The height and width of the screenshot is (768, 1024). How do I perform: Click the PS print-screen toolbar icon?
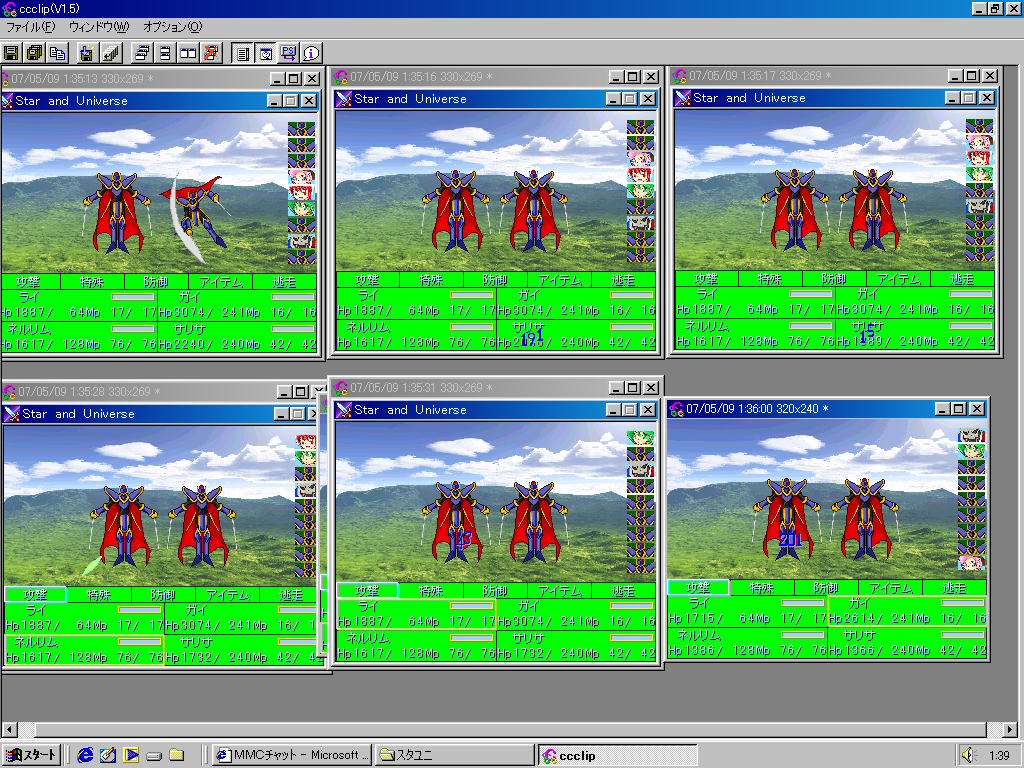click(288, 54)
